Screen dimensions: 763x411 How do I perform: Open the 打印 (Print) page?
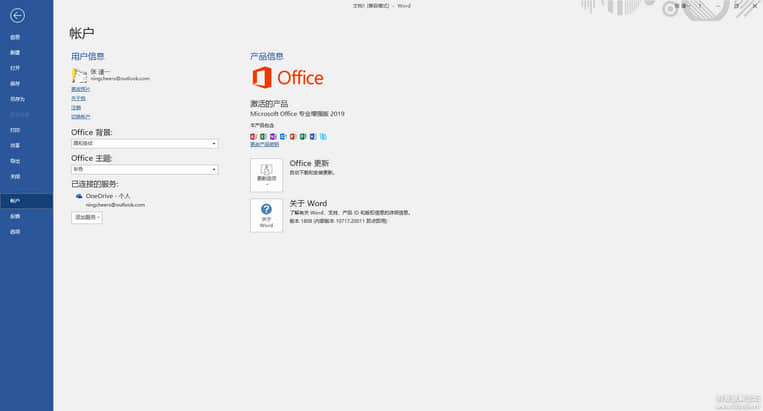(x=15, y=130)
